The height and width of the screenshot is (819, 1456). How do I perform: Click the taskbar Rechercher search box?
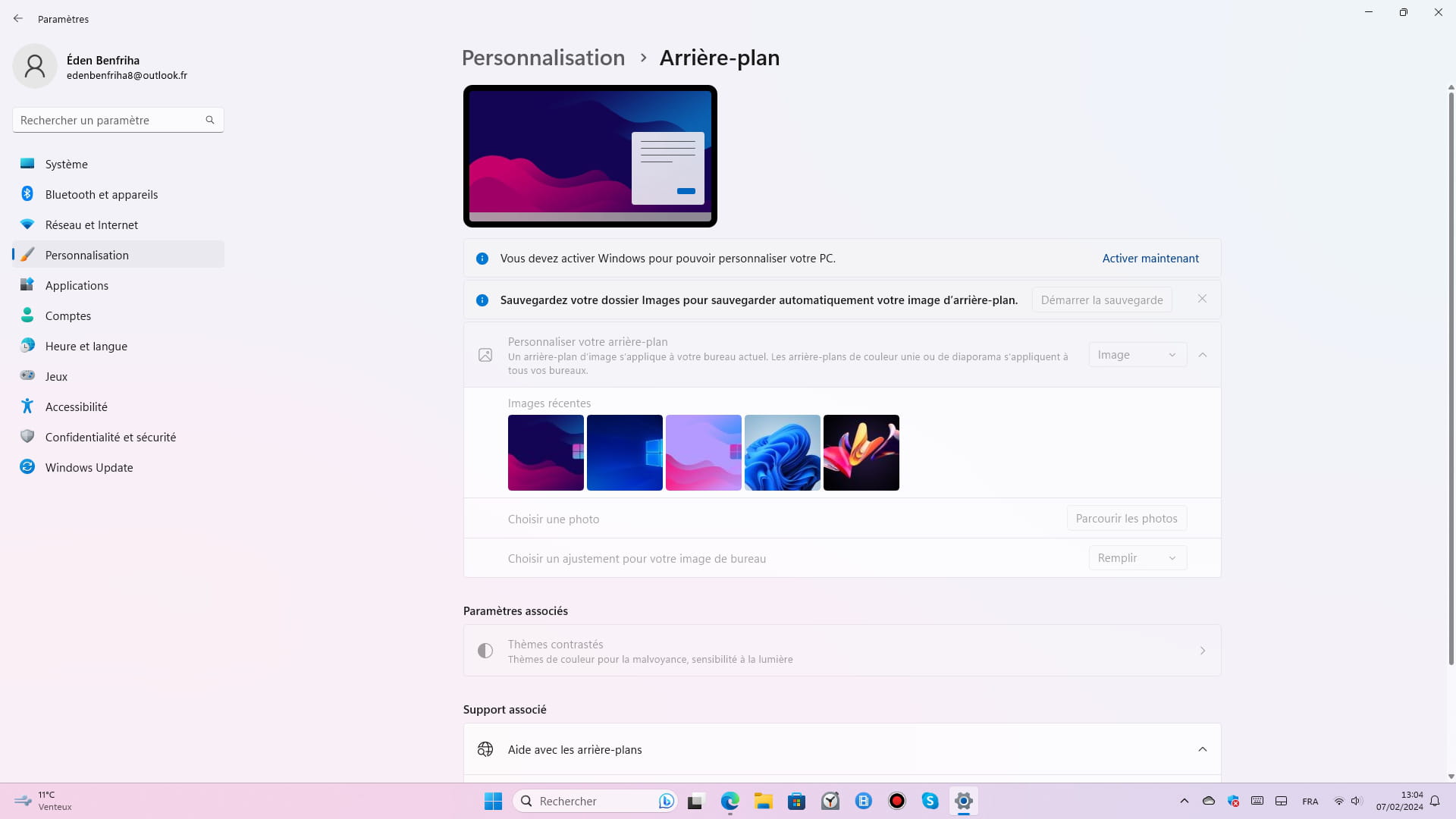pyautogui.click(x=596, y=801)
